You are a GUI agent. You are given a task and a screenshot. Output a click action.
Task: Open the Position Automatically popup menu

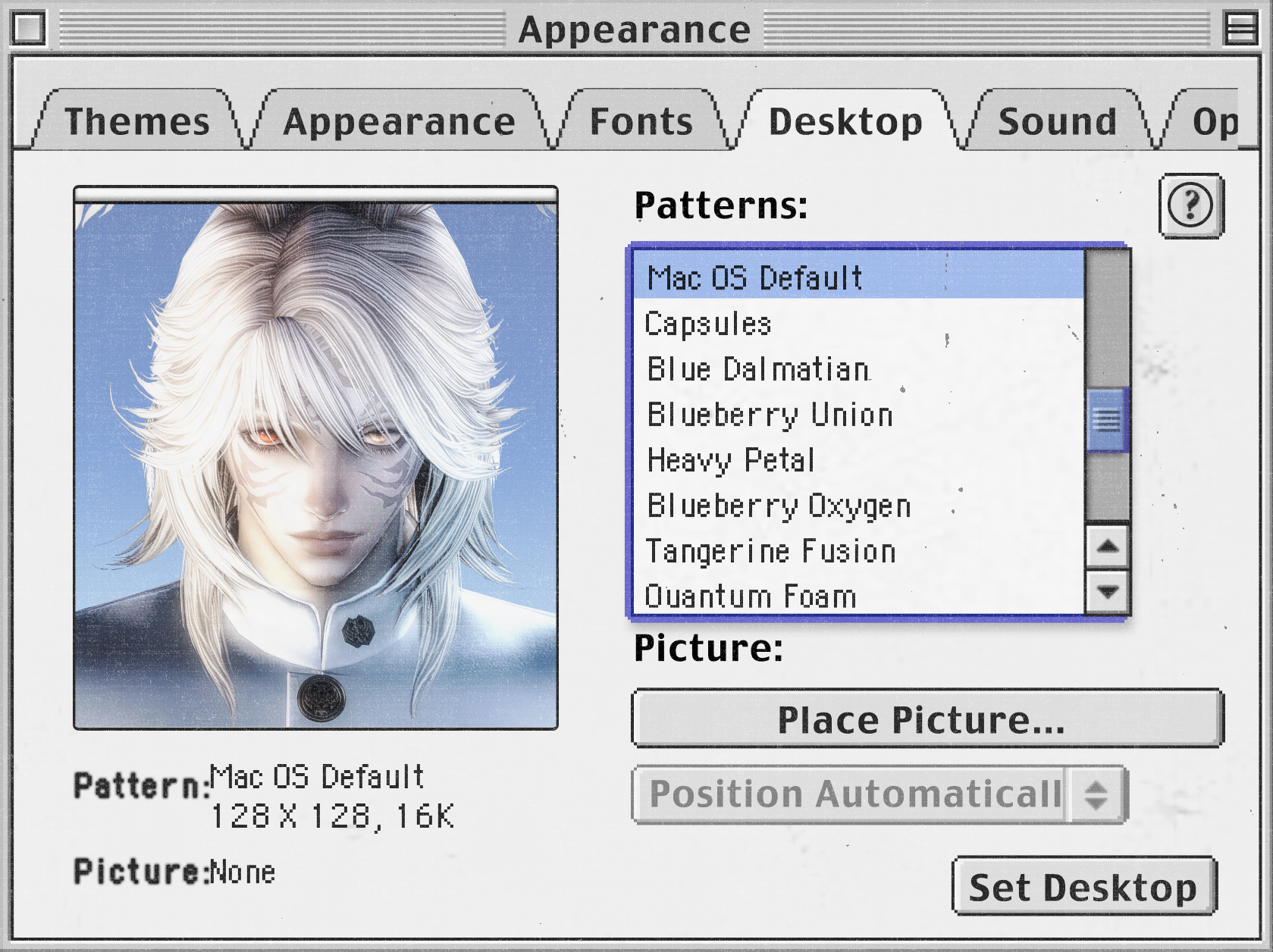(x=879, y=794)
